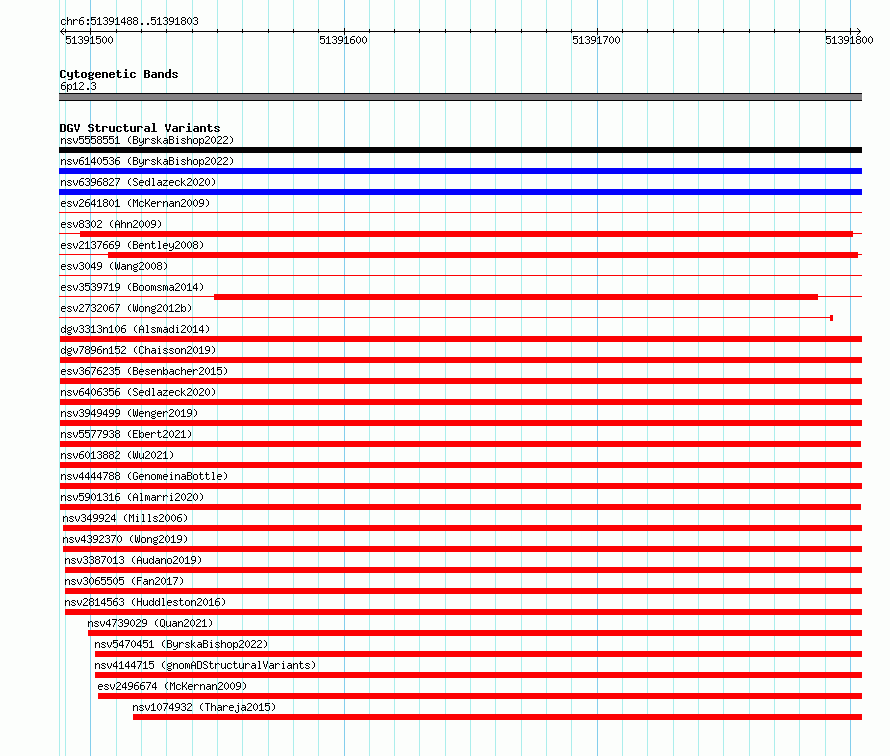
Task: Click the red nsv3387013 variant bar
Action: 463,570
